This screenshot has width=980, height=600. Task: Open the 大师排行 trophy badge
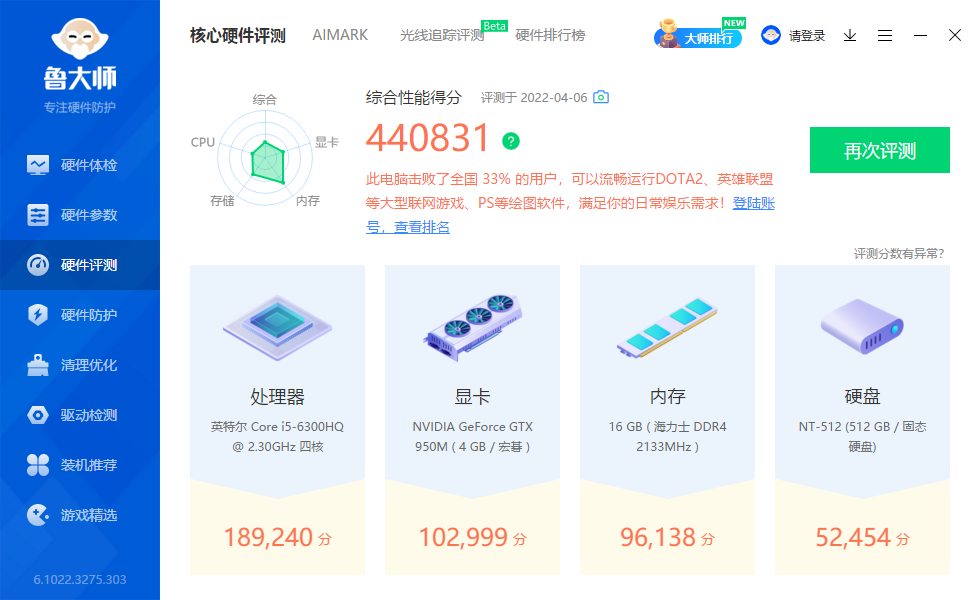coord(698,34)
